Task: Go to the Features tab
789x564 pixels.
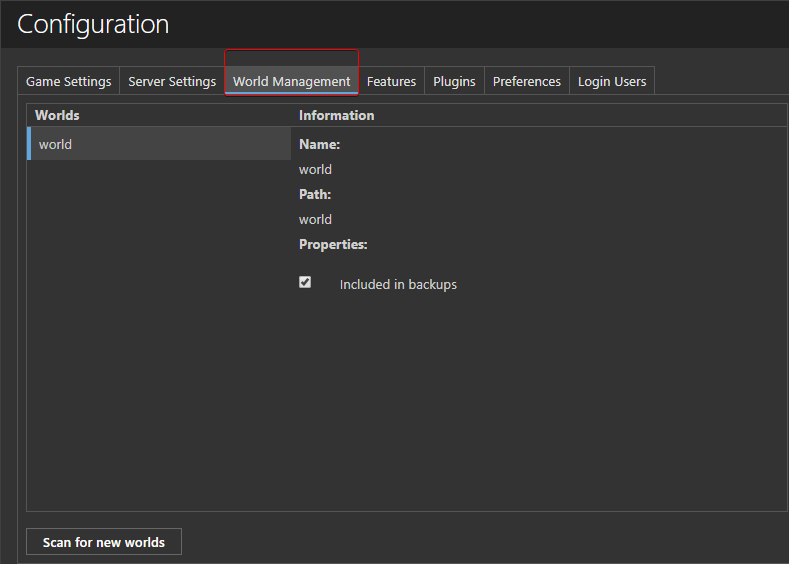Action: (391, 81)
